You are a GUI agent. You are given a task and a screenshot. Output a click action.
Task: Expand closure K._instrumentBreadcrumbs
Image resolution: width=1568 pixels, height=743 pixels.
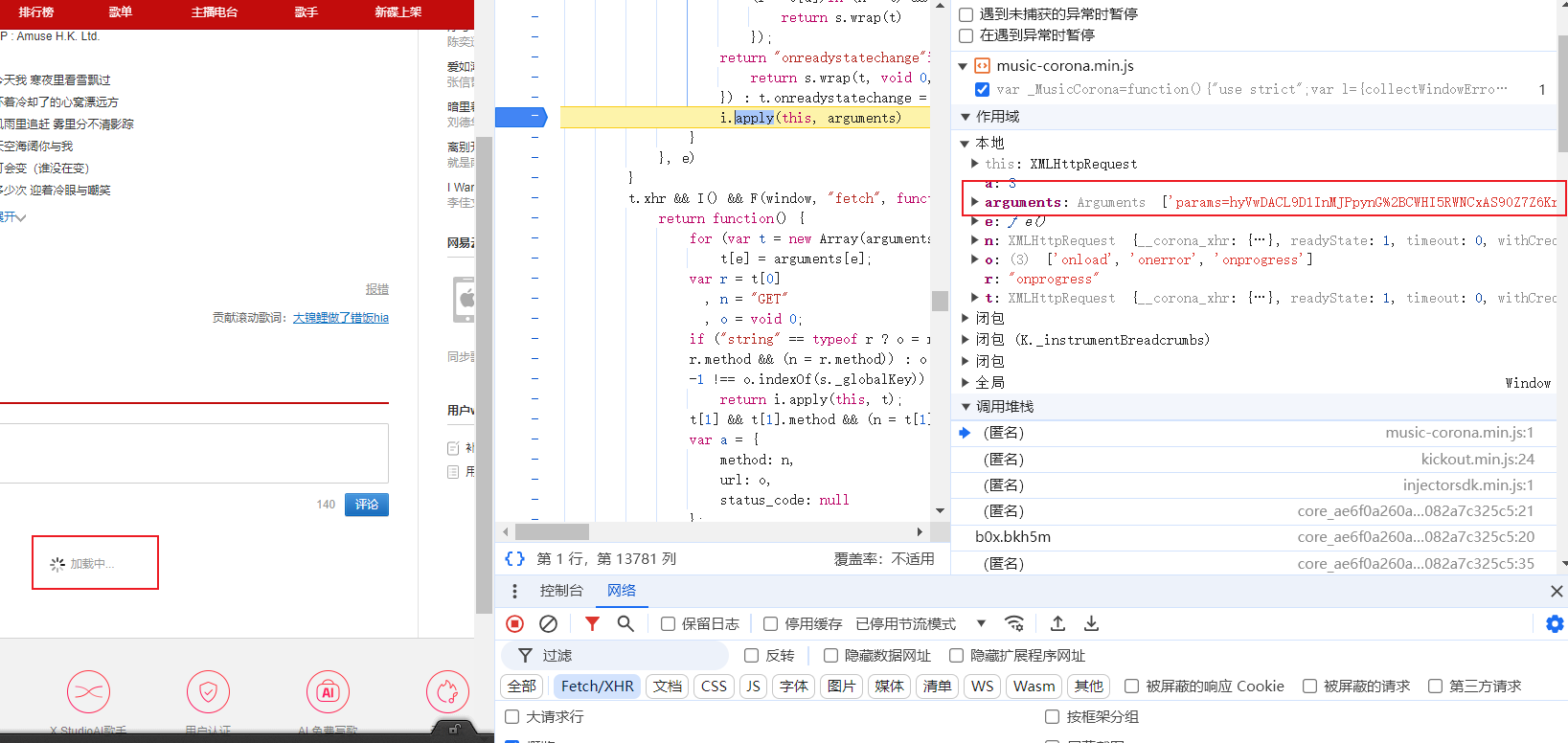coord(965,340)
